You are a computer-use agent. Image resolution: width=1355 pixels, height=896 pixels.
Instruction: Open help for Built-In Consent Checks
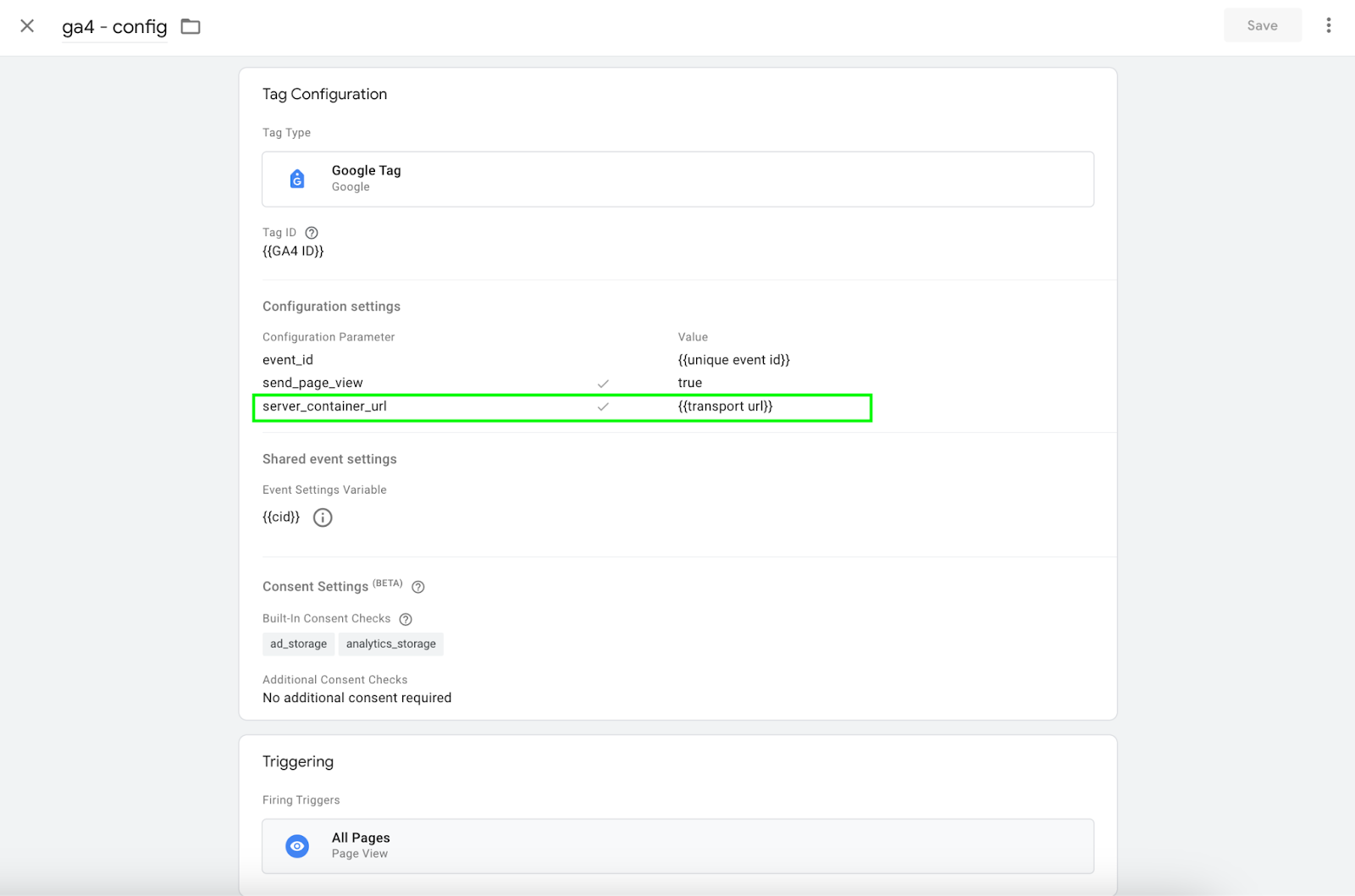click(406, 619)
